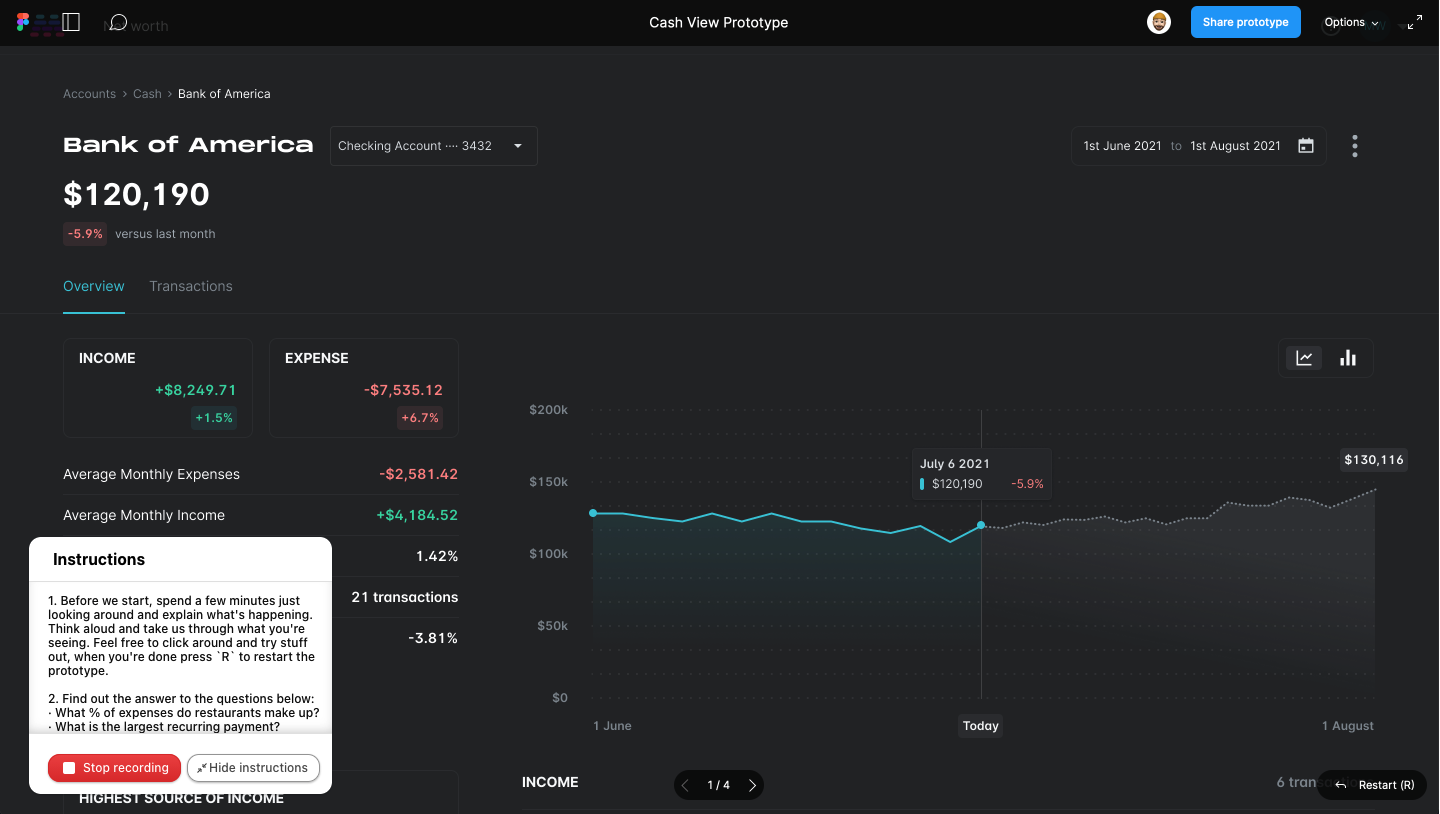Click the $120,190 balance amount
This screenshot has width=1440, height=814.
(137, 194)
